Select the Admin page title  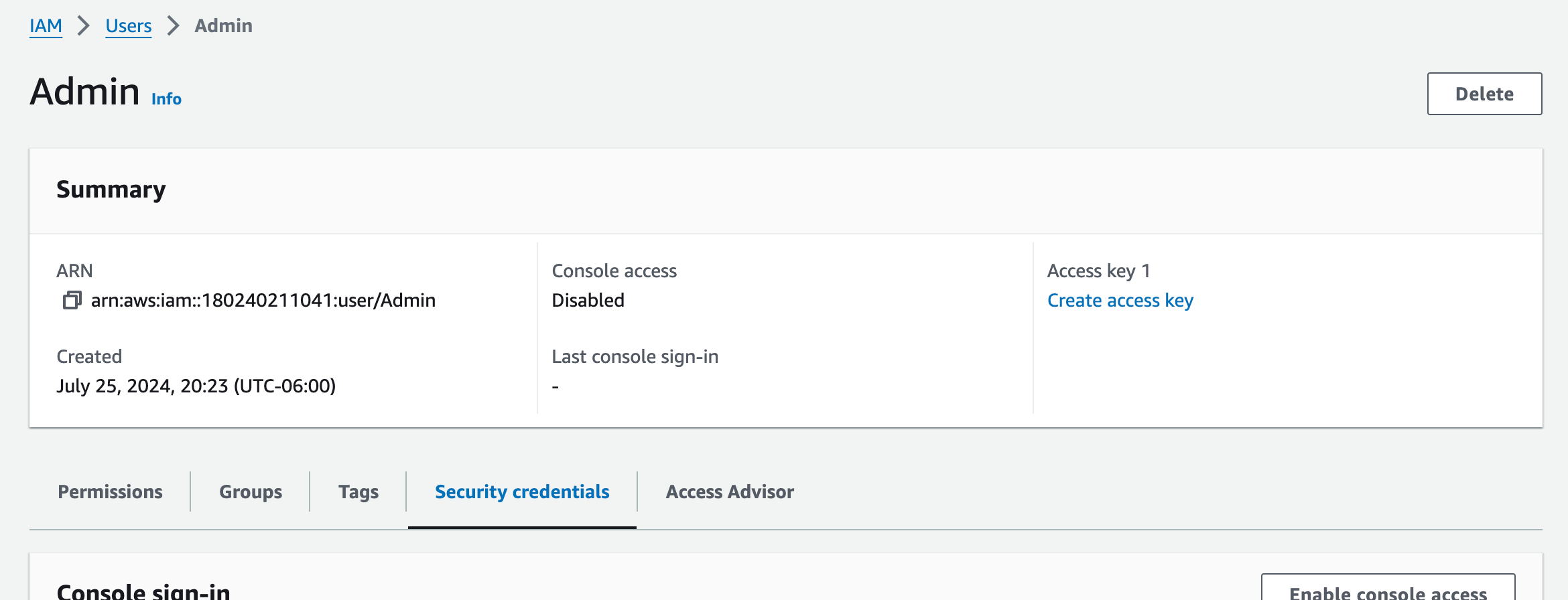point(85,92)
